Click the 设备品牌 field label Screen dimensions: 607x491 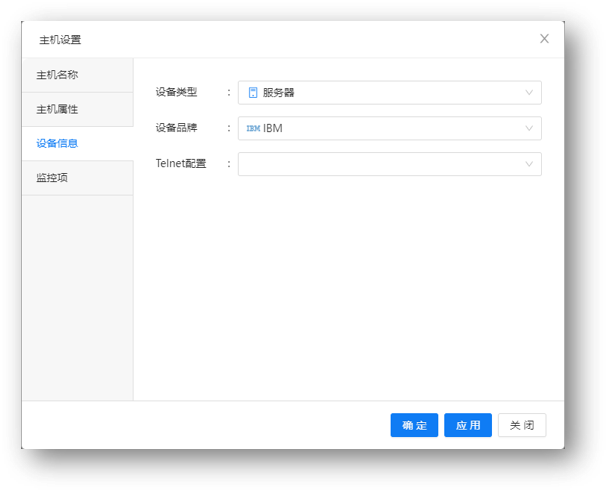[176, 128]
